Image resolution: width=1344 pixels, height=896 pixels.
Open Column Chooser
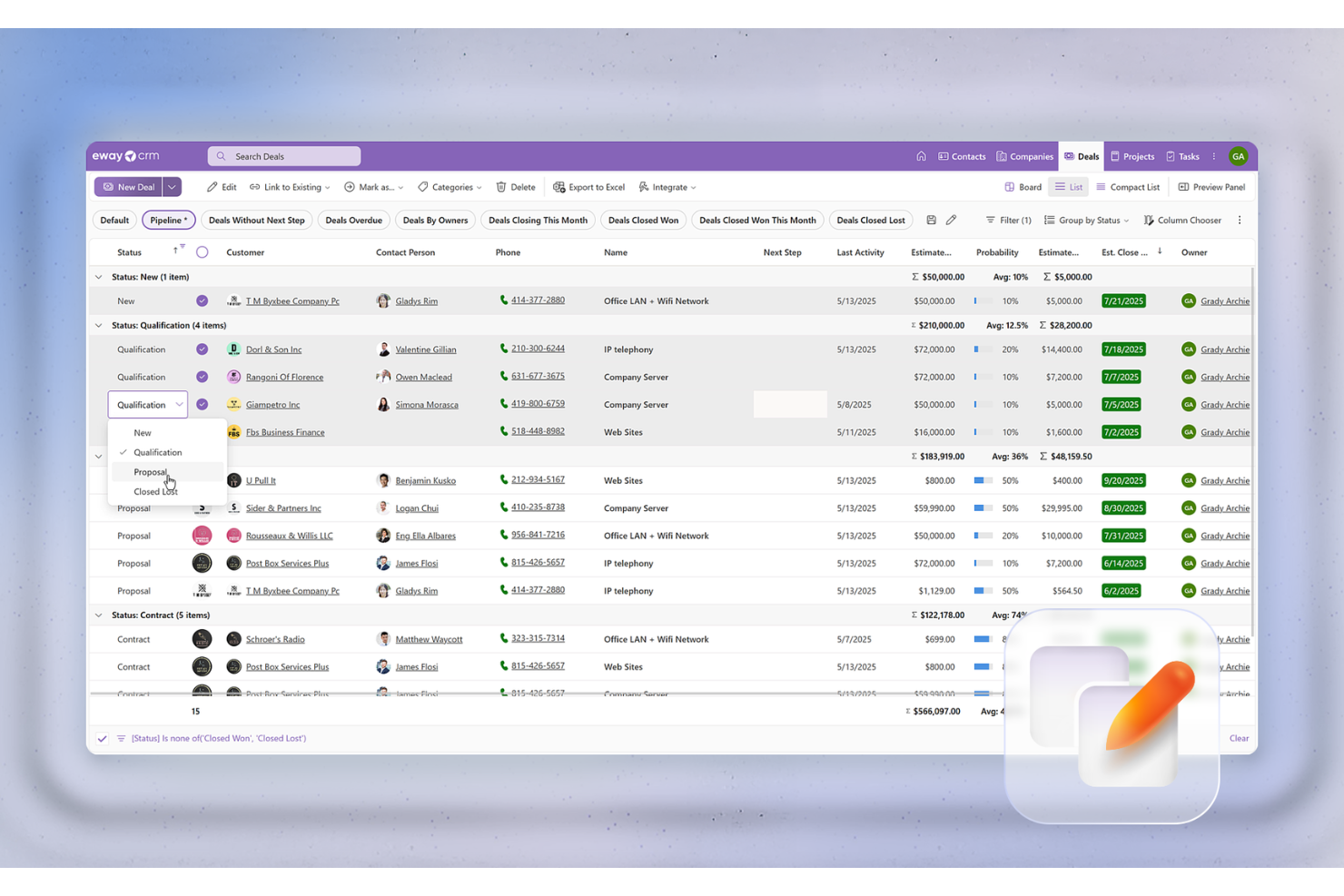tap(1181, 220)
